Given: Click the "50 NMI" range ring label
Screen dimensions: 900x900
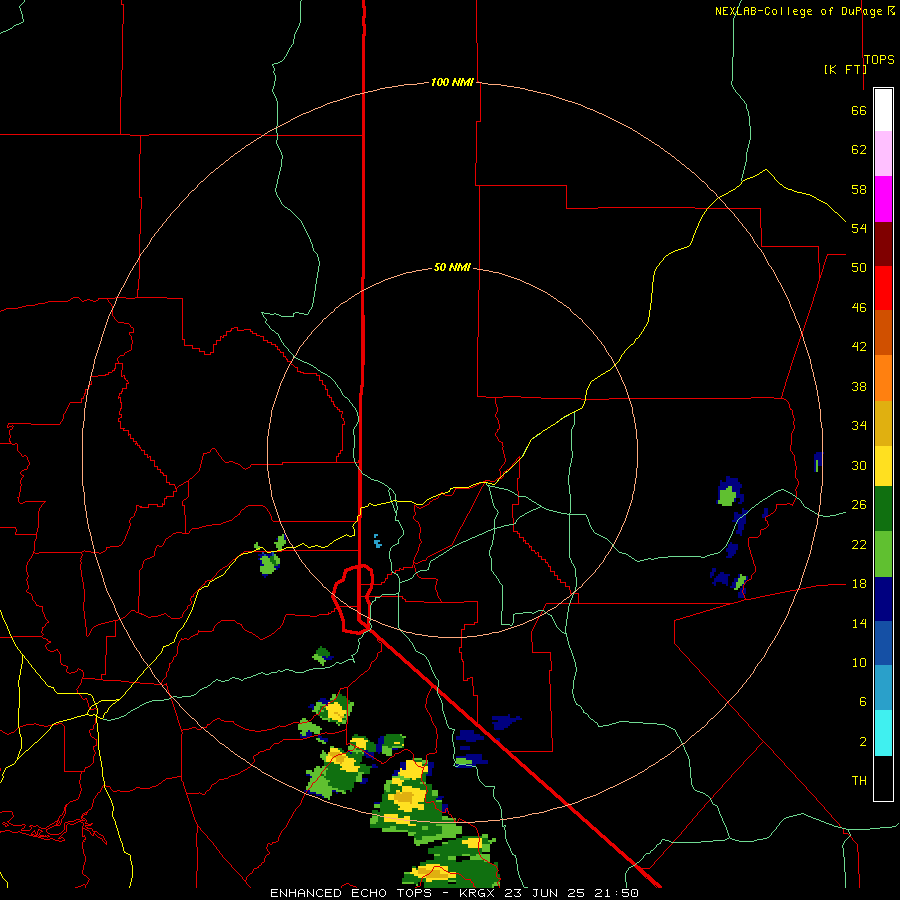Looking at the screenshot, I should coord(452,267).
